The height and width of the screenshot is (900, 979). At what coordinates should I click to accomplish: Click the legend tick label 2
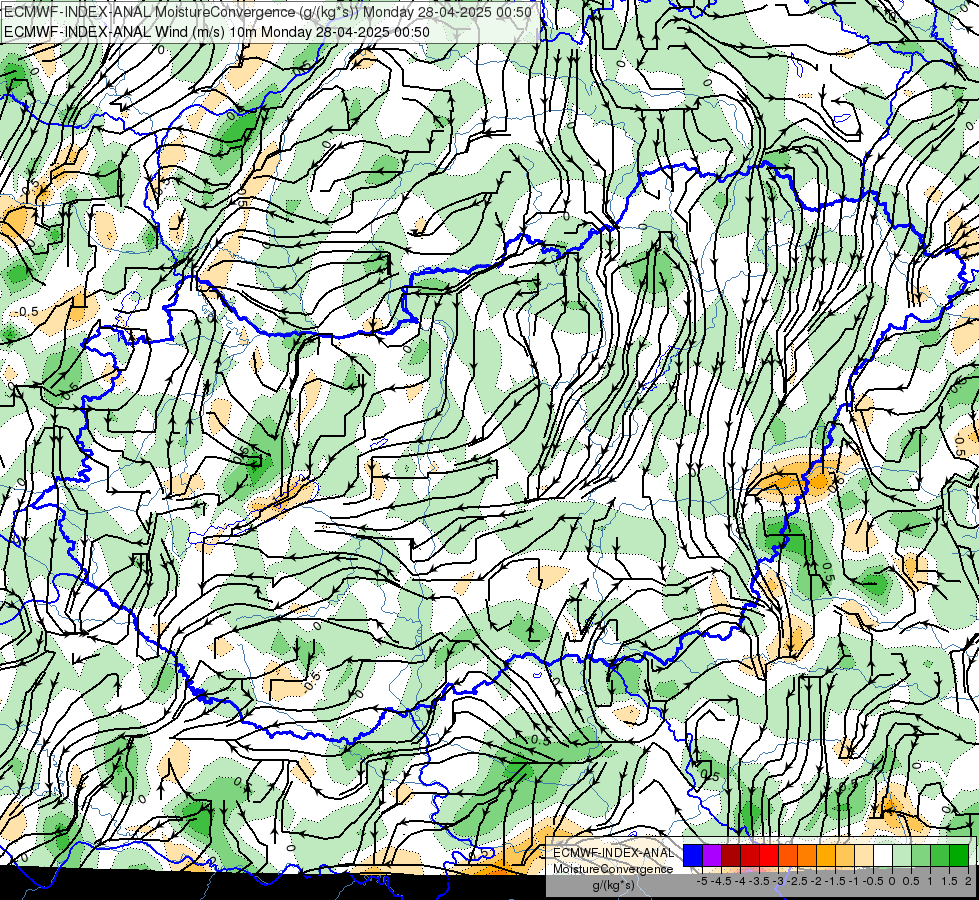tap(968, 881)
